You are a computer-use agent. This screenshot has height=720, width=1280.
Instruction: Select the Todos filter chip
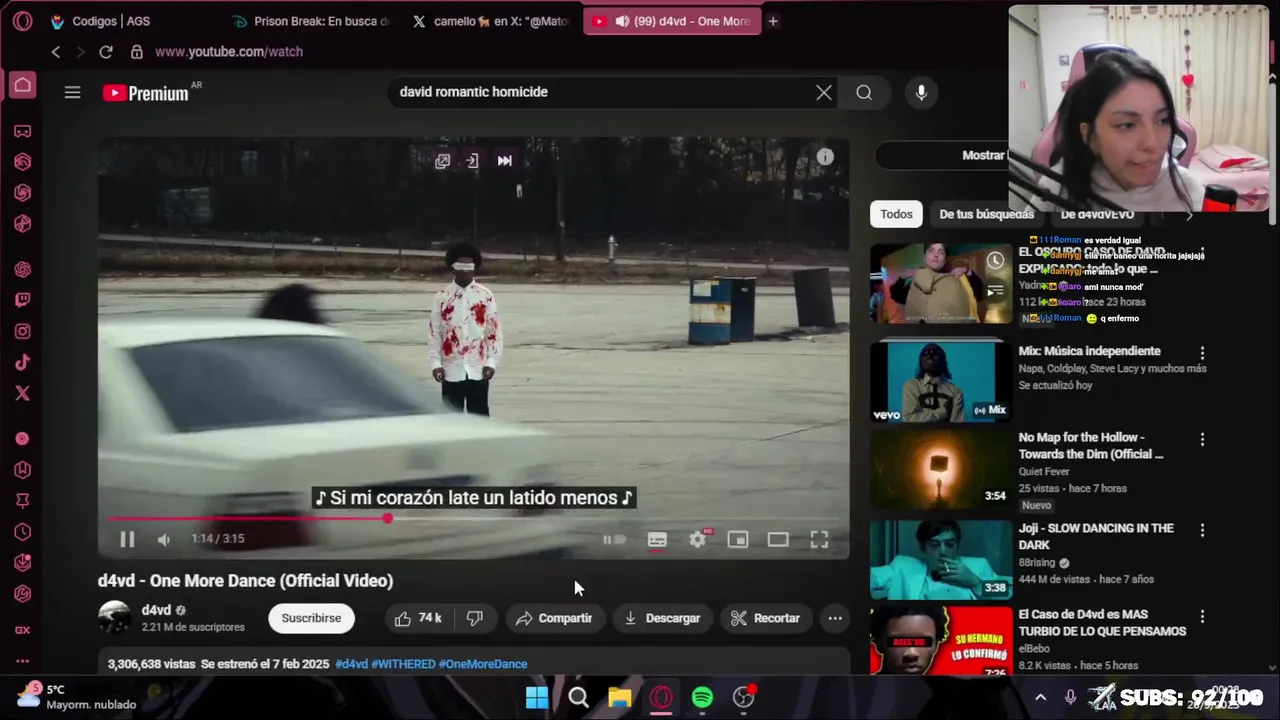896,214
